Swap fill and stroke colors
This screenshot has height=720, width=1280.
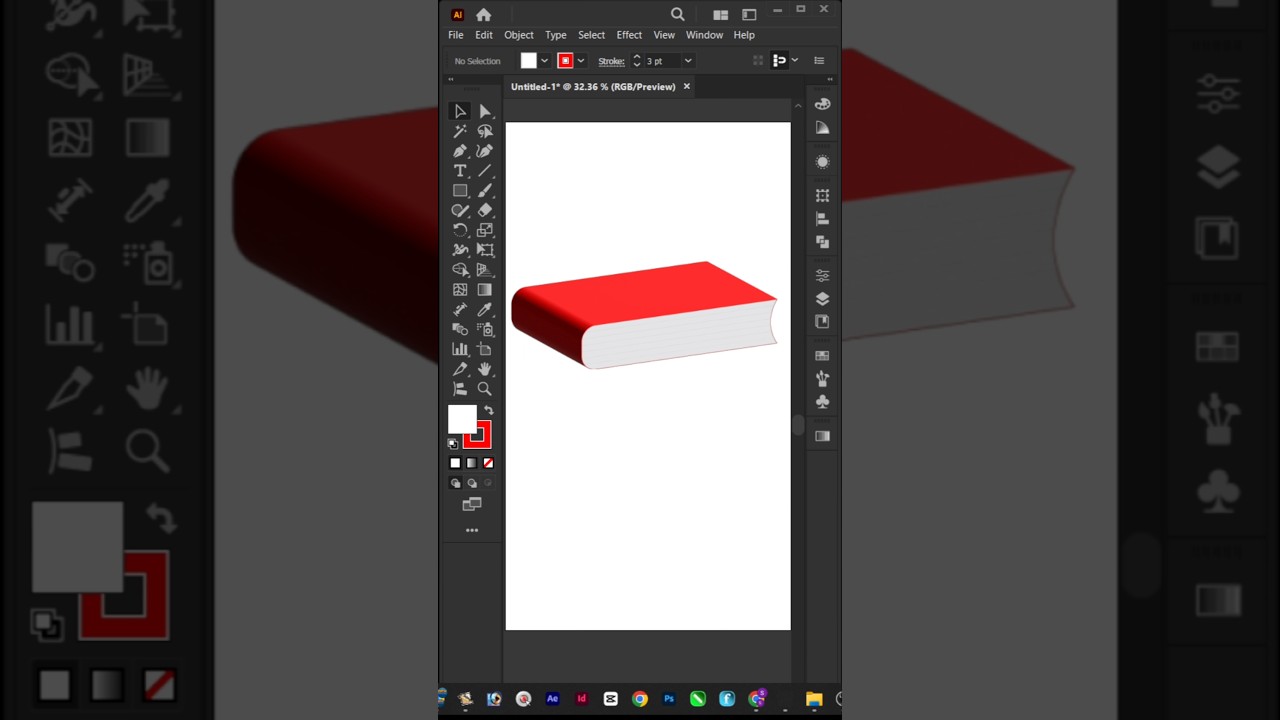pos(489,410)
